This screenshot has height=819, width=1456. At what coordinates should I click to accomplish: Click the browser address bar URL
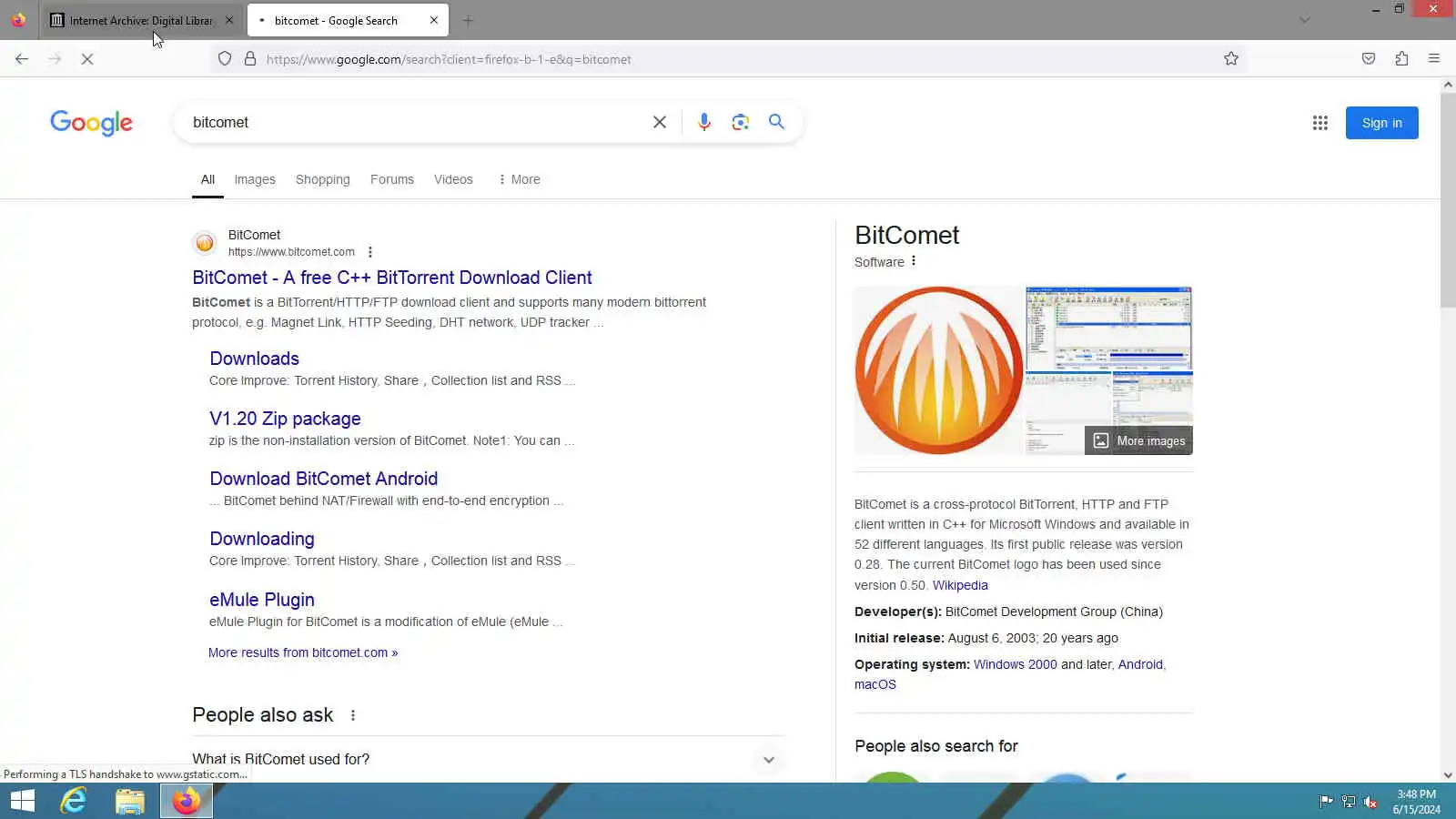coord(449,59)
